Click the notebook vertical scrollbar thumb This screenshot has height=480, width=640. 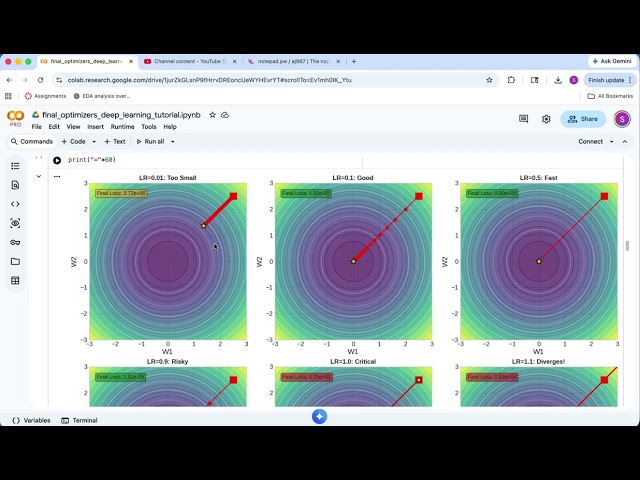[x=627, y=246]
